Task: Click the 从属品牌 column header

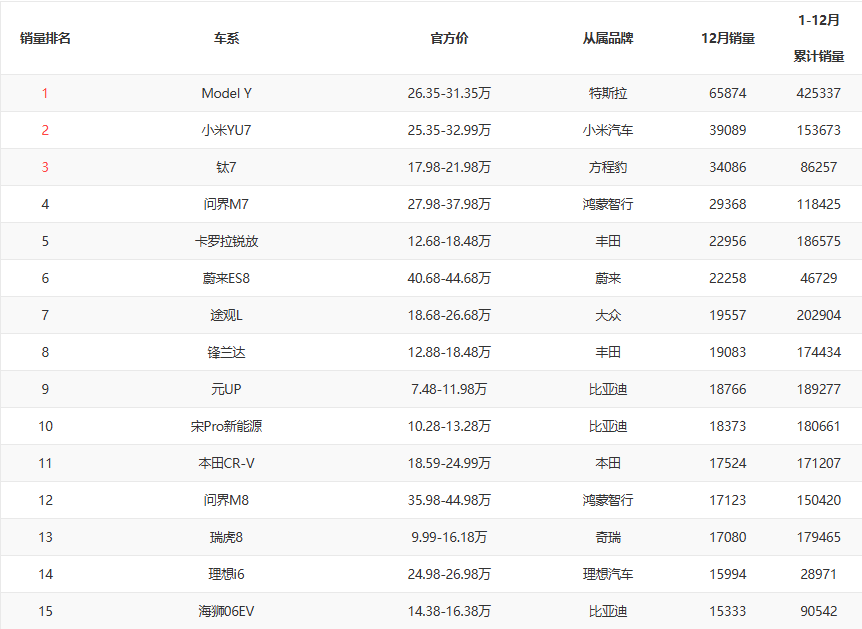Action: click(x=608, y=38)
